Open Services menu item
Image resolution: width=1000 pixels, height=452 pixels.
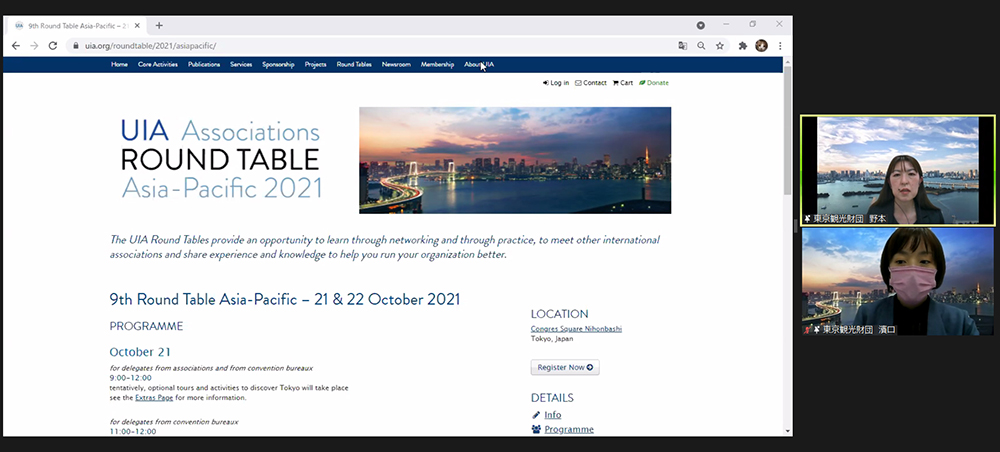241,64
